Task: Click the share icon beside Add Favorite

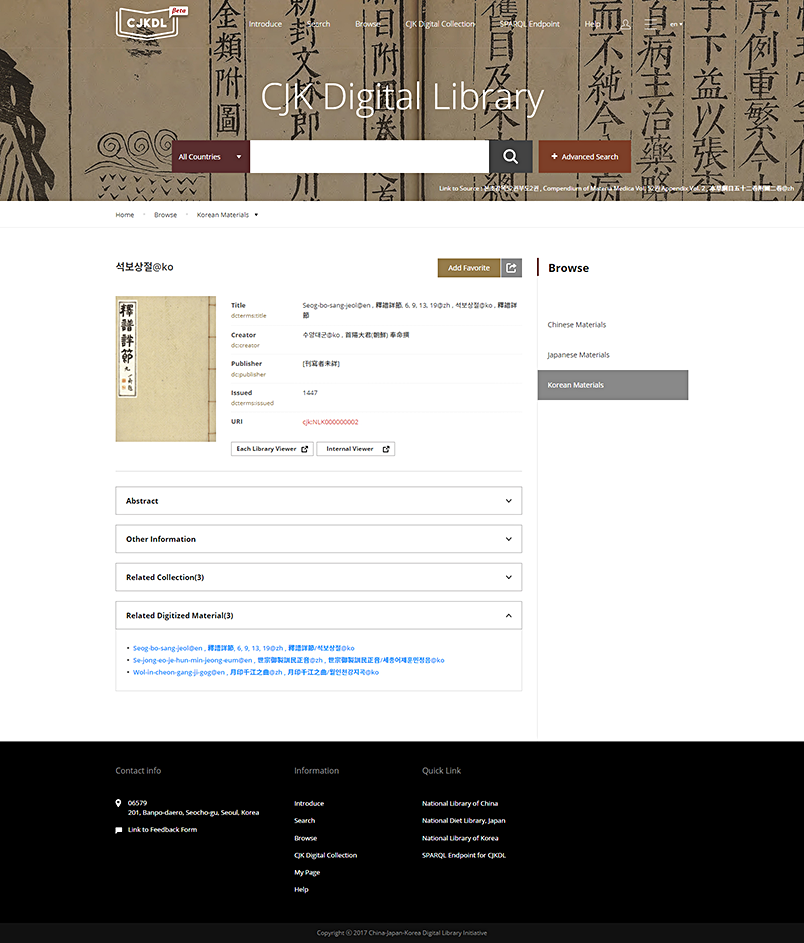Action: (x=511, y=268)
